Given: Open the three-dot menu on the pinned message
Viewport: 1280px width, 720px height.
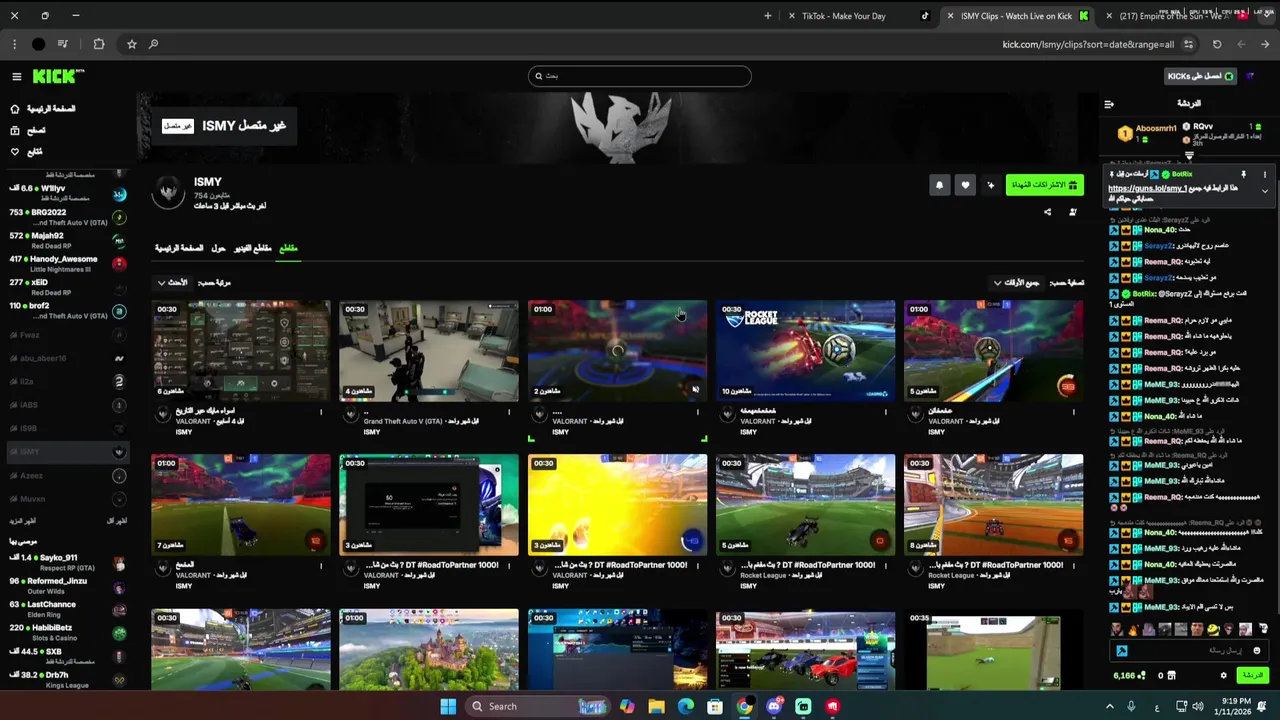Looking at the screenshot, I should [1264, 175].
